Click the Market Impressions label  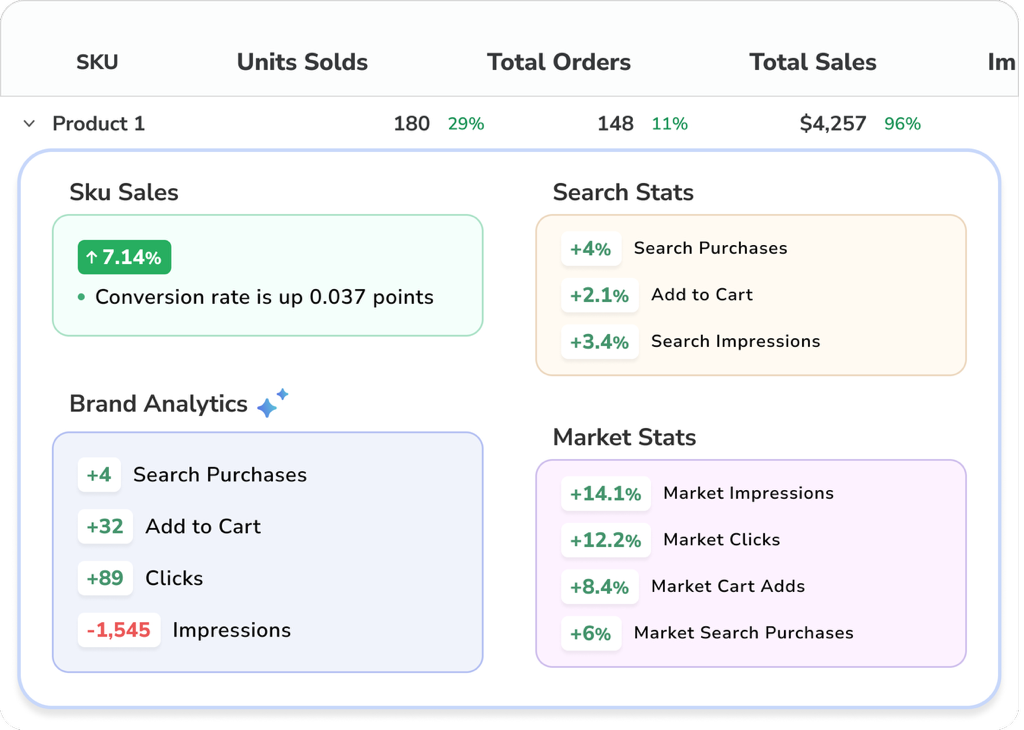748,493
